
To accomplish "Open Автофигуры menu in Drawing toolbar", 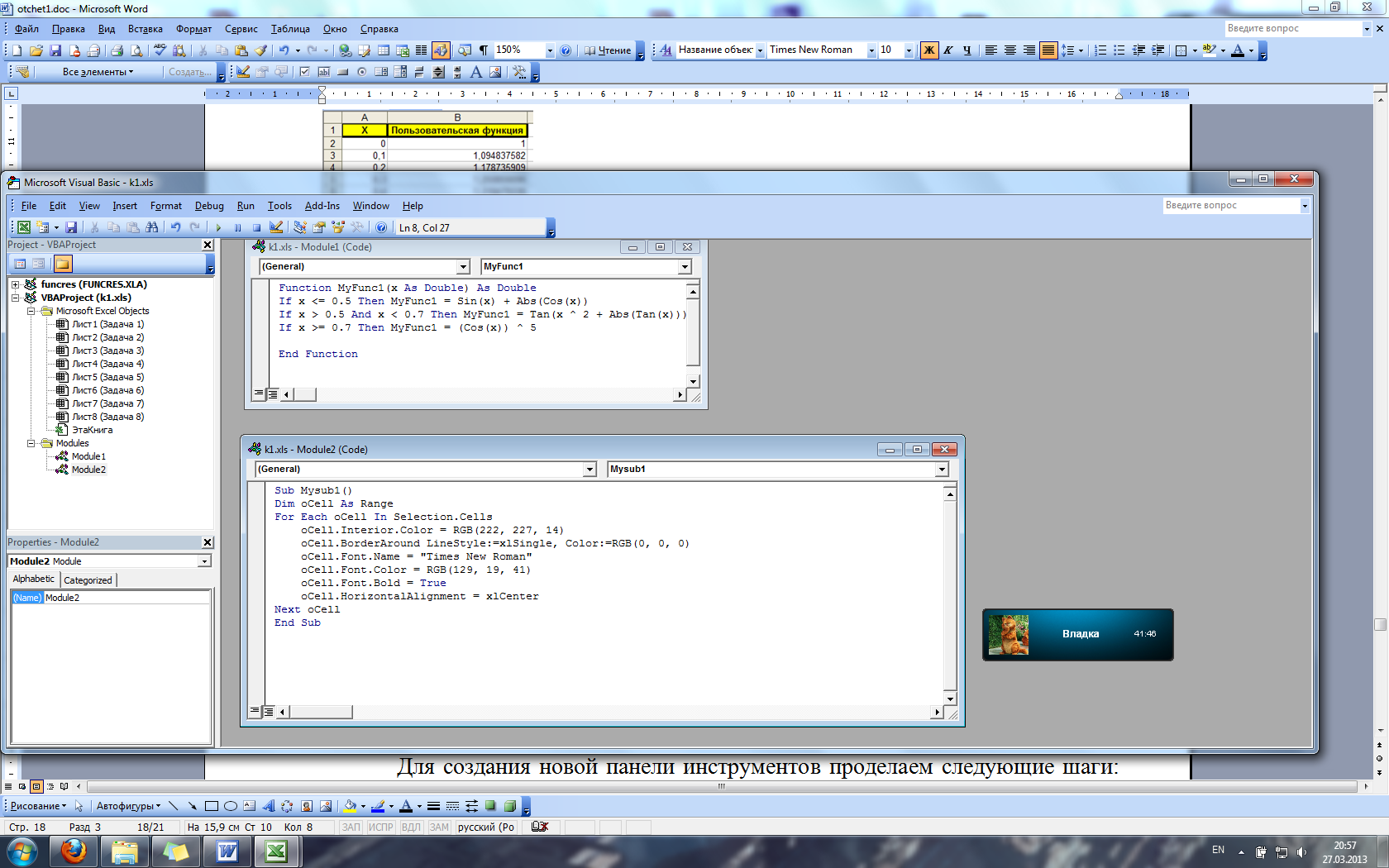I will pos(128,806).
